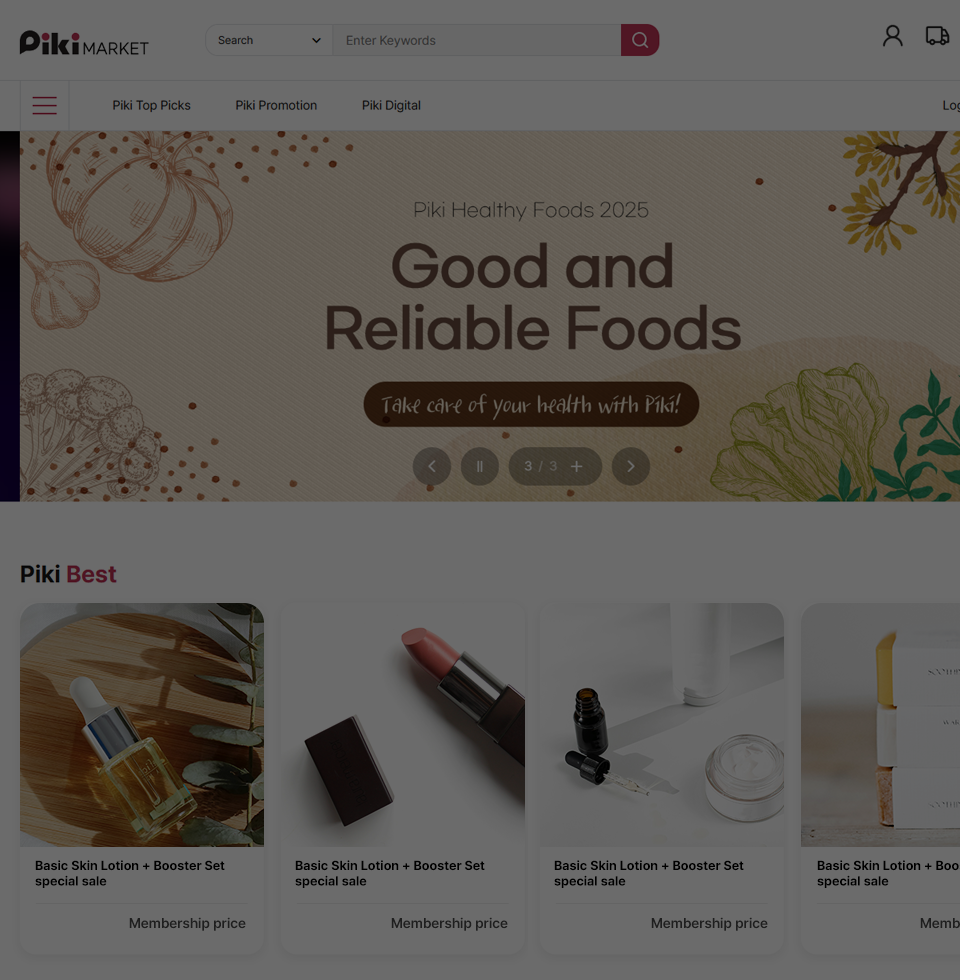Expand the Search category dropdown
960x980 pixels.
(269, 40)
